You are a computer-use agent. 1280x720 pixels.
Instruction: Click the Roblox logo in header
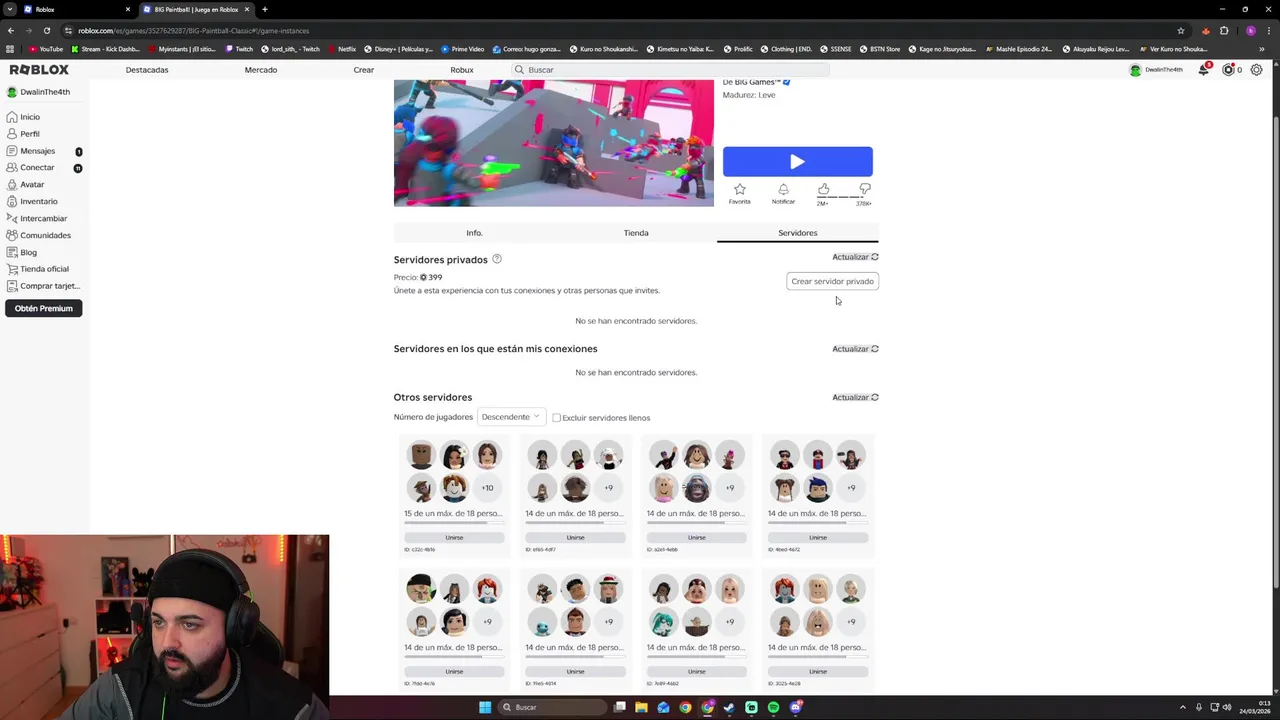point(39,70)
